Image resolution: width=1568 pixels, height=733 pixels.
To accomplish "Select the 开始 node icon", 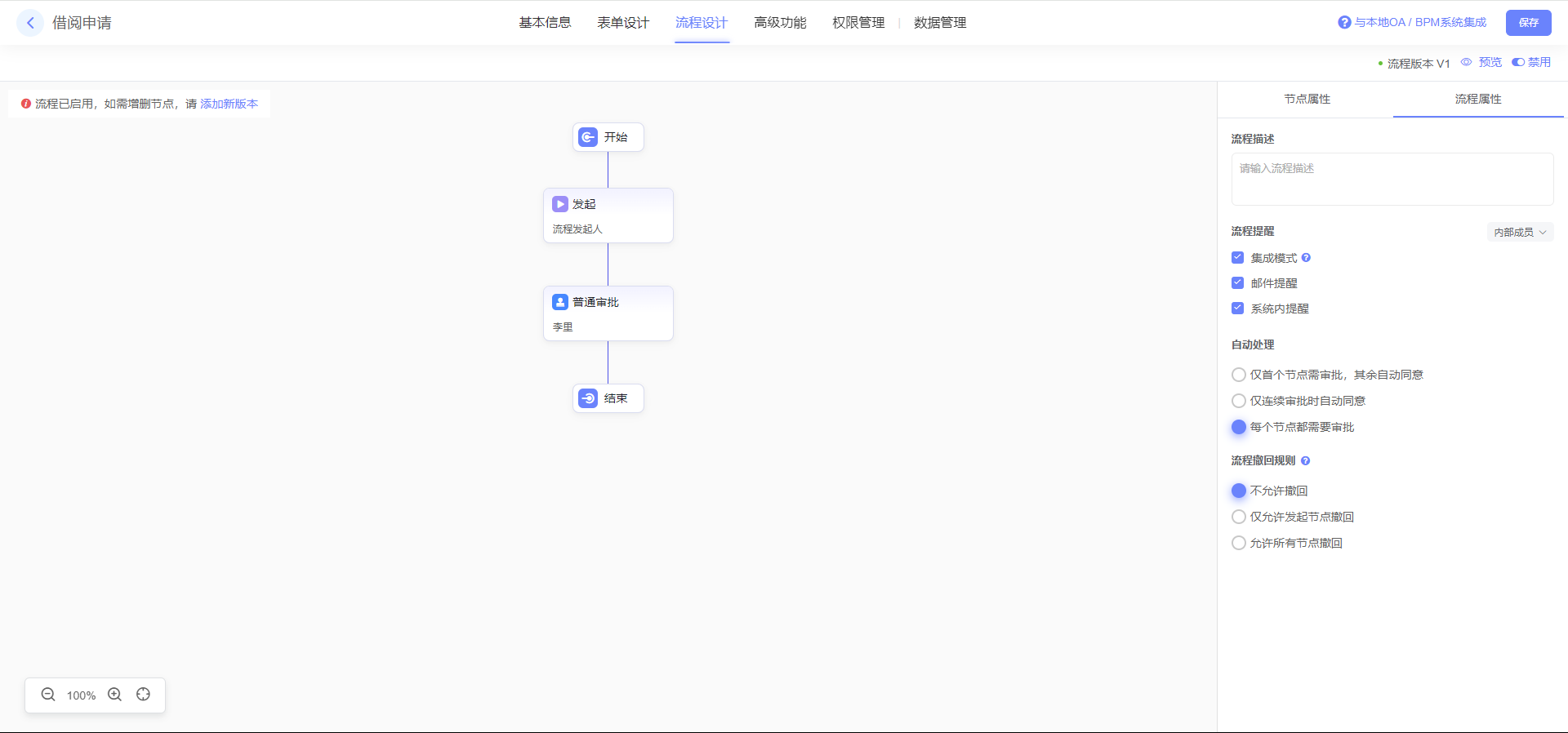I will pyautogui.click(x=588, y=137).
